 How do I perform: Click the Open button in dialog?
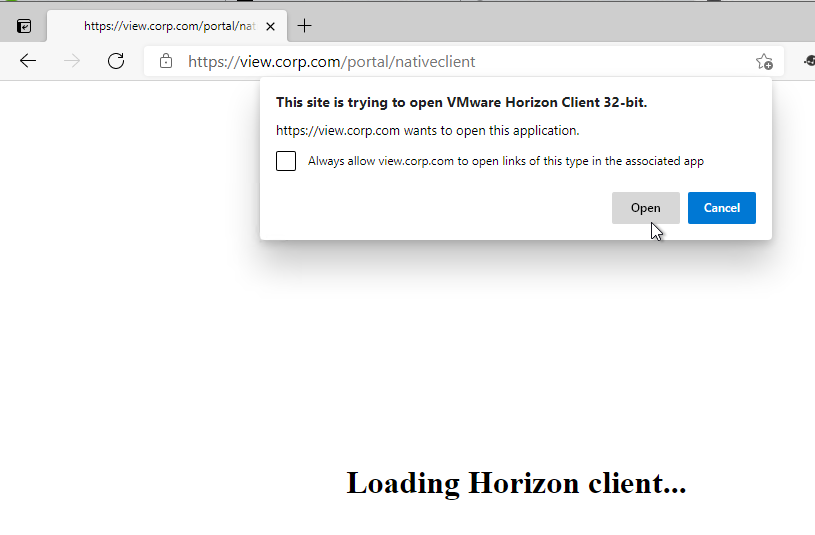[x=646, y=208]
